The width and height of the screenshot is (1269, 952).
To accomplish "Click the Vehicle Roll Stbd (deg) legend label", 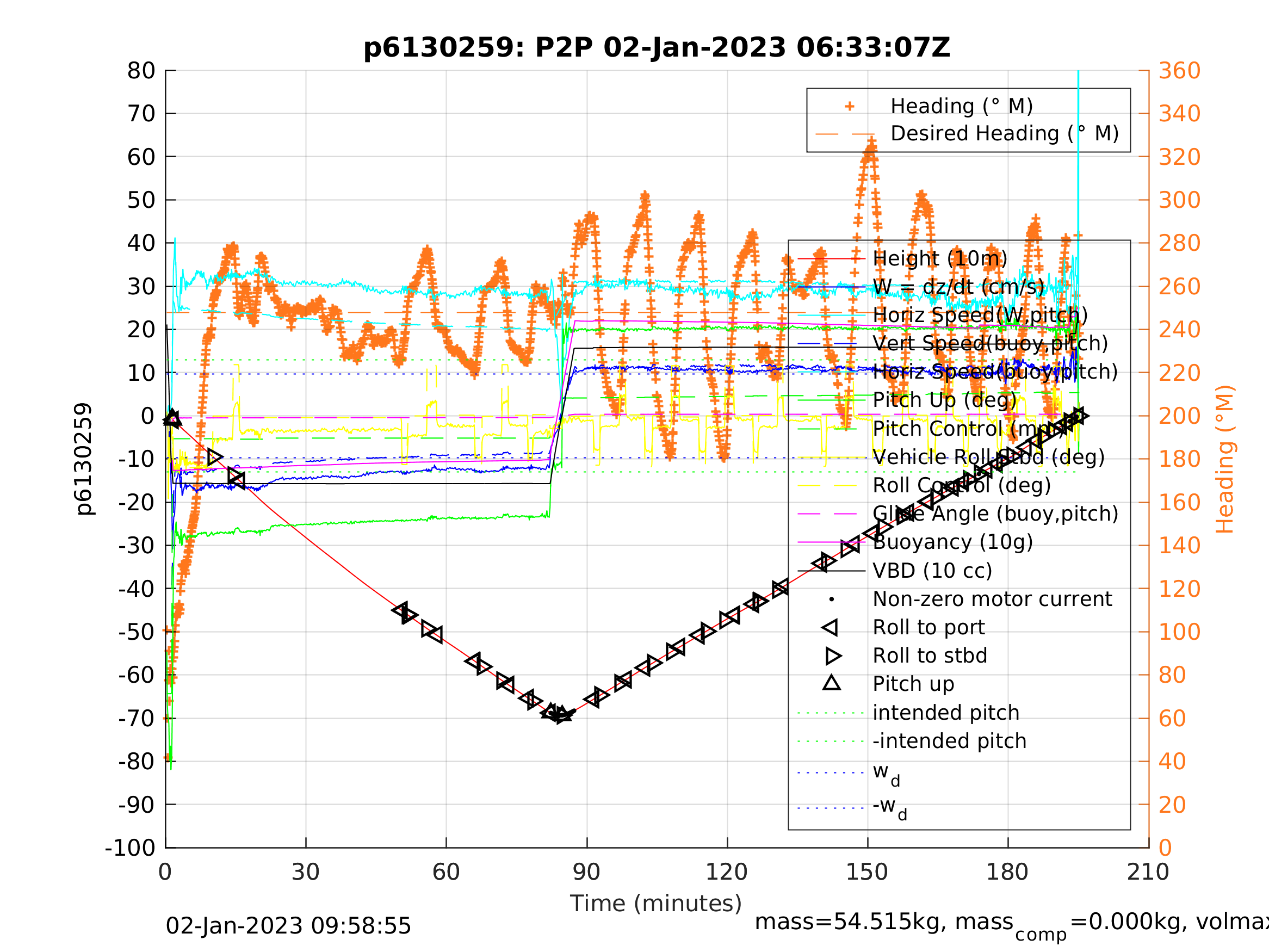I will (988, 458).
